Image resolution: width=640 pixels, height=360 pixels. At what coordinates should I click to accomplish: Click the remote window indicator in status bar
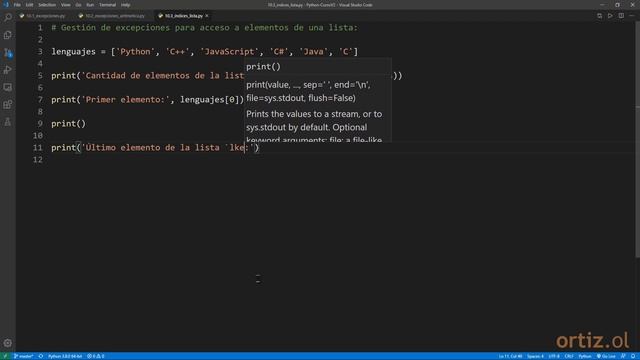point(5,356)
